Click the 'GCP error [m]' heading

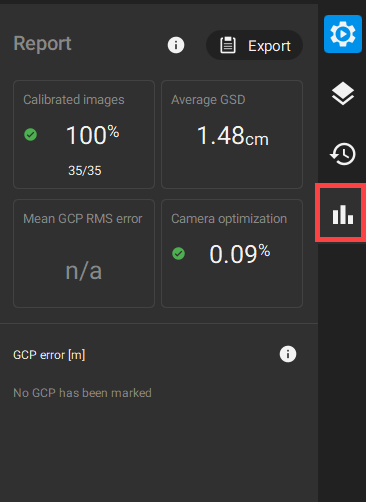tap(49, 355)
